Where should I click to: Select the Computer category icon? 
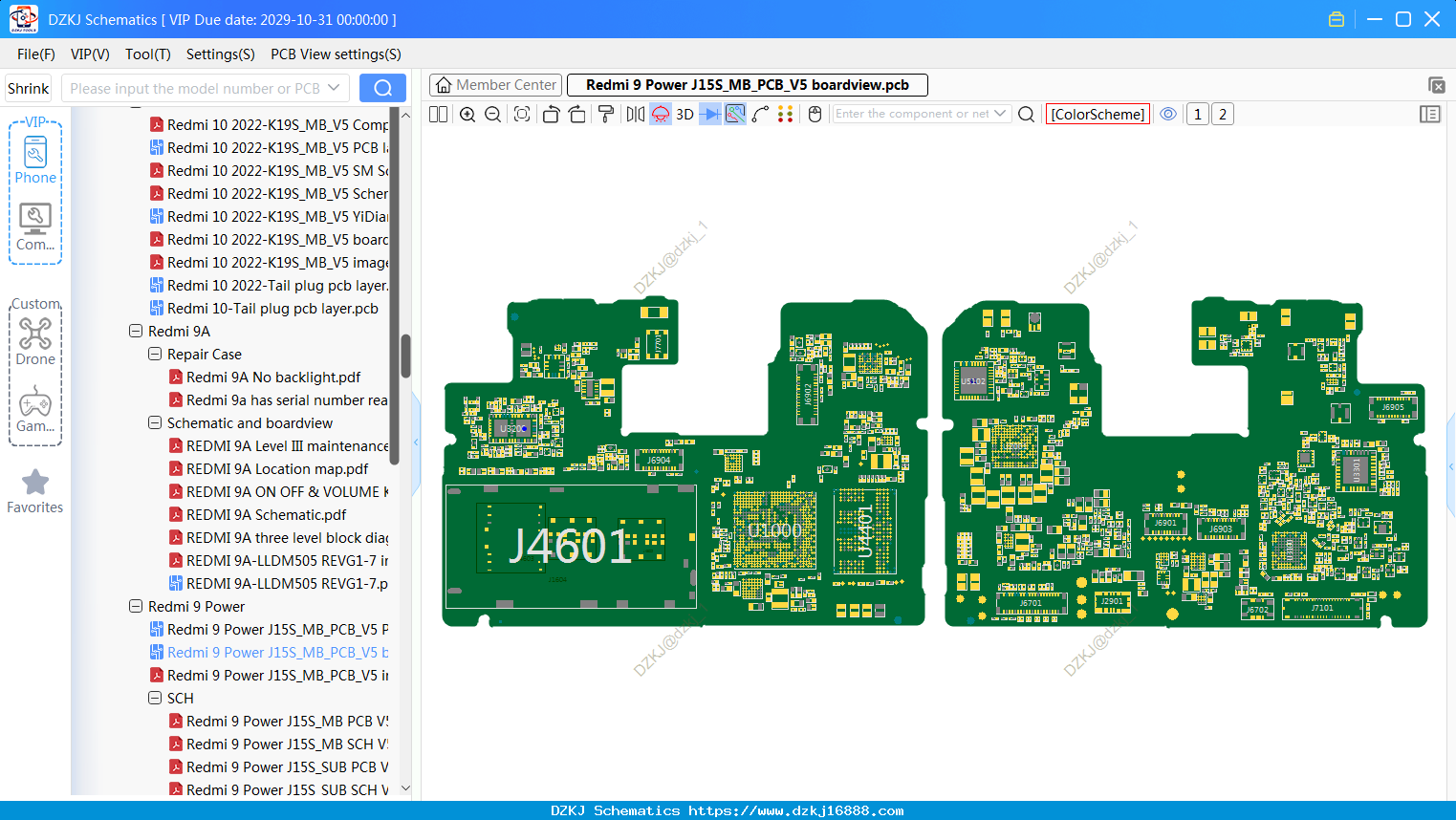point(35,227)
